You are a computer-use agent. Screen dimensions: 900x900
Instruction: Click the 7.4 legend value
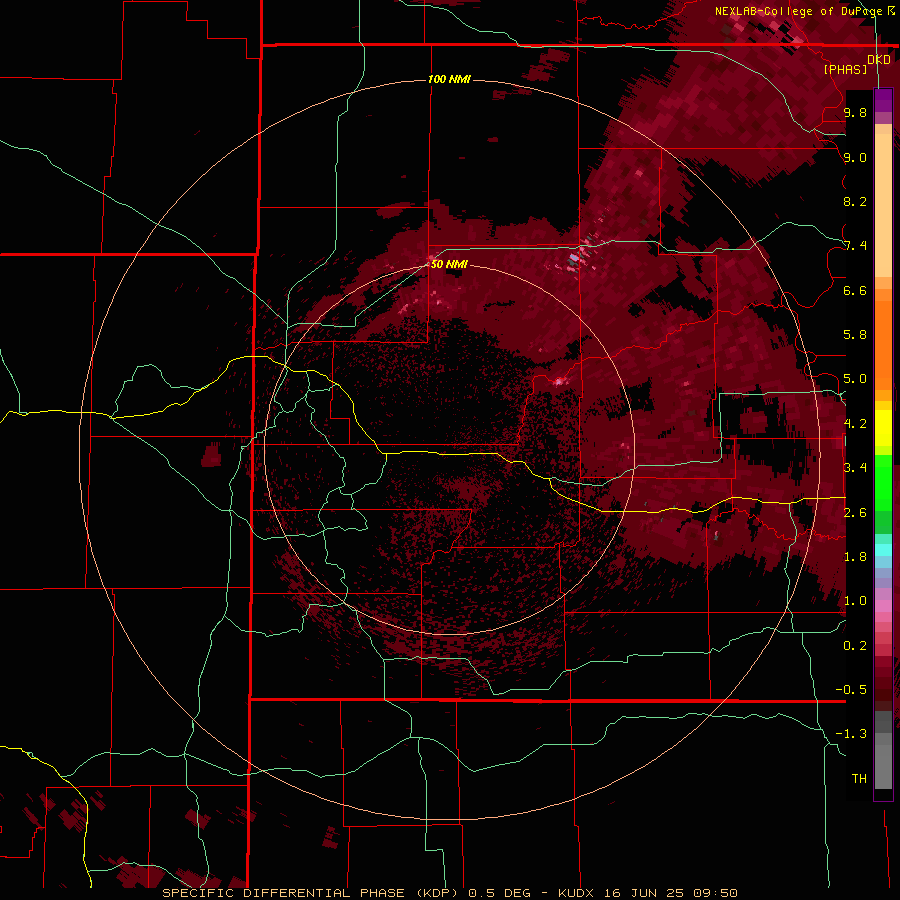click(x=855, y=246)
